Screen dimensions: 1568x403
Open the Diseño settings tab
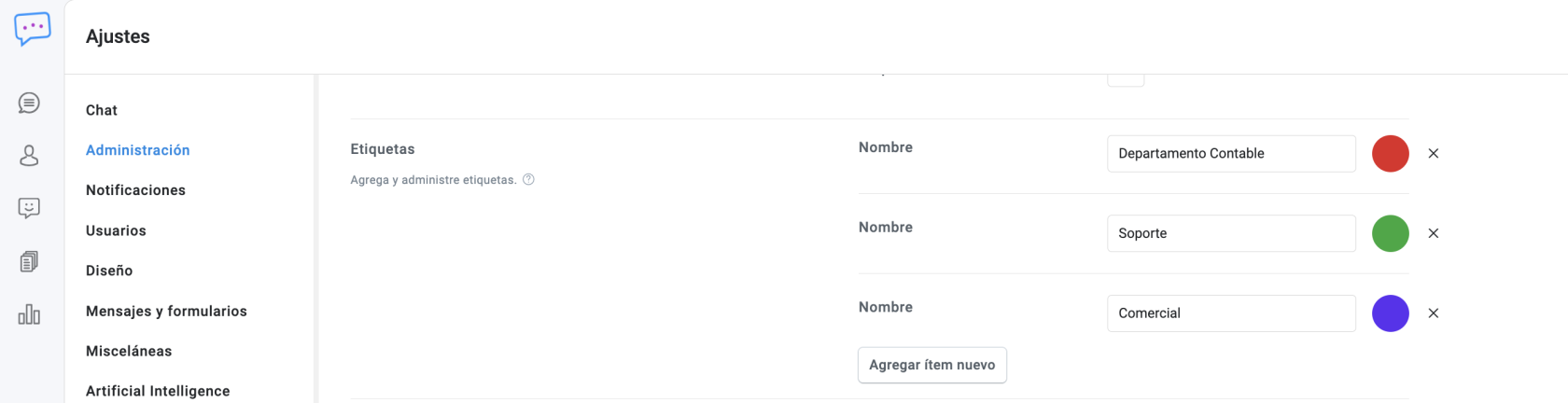click(x=109, y=271)
